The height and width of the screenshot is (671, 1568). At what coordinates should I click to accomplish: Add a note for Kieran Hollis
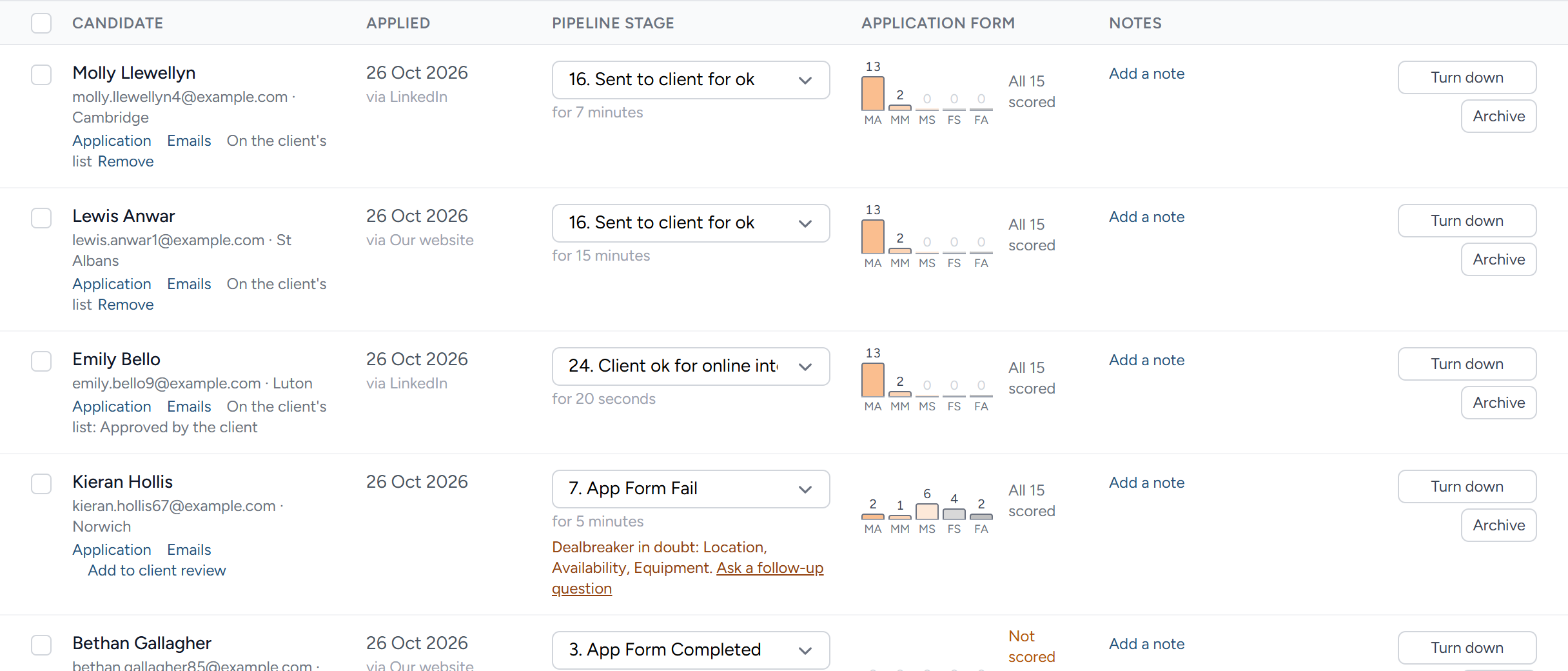[1146, 483]
